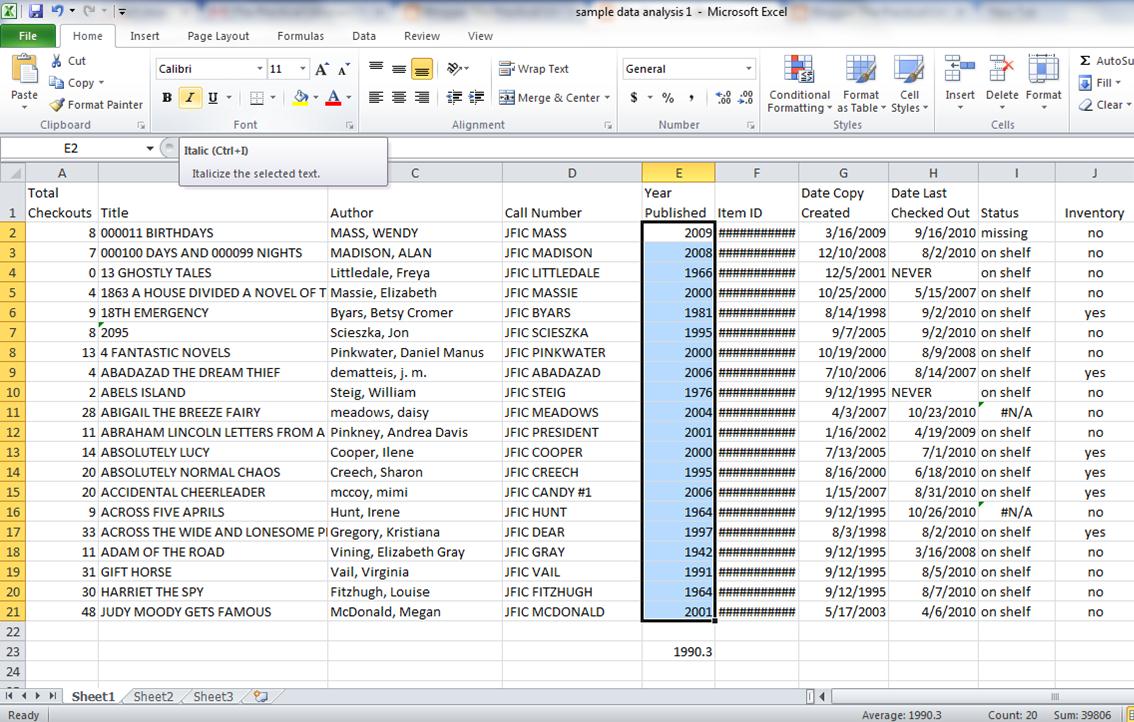Click the Increase Decimal icon

pyautogui.click(x=723, y=98)
